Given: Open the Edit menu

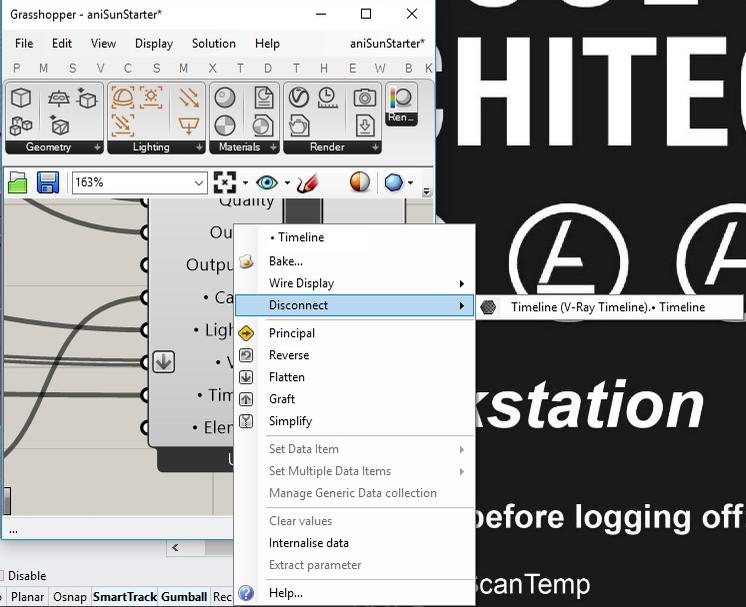Looking at the screenshot, I should point(62,44).
